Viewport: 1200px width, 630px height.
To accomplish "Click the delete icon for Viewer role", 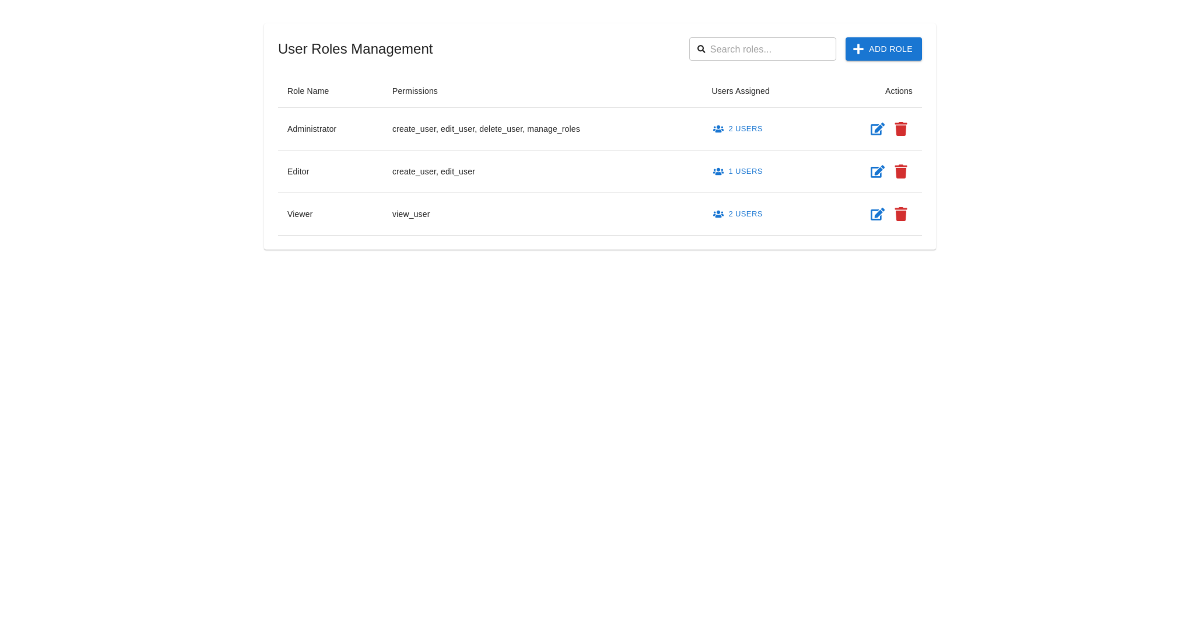I will (x=901, y=214).
